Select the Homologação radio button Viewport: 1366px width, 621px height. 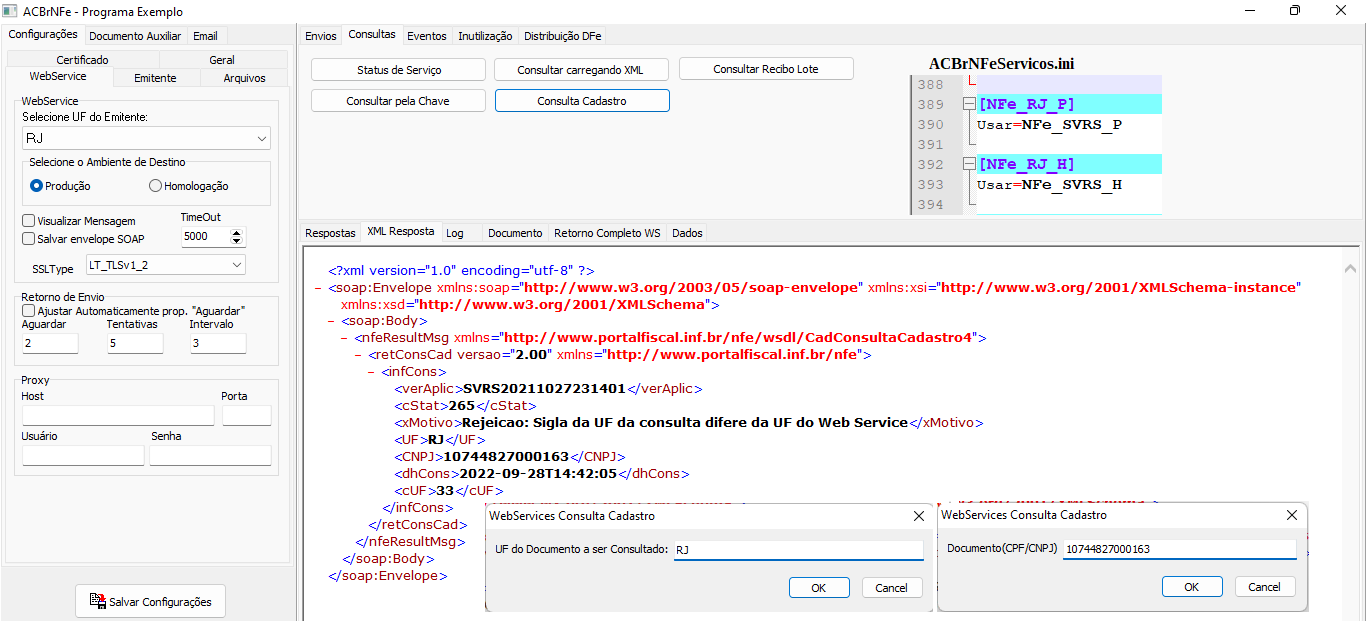pos(155,186)
